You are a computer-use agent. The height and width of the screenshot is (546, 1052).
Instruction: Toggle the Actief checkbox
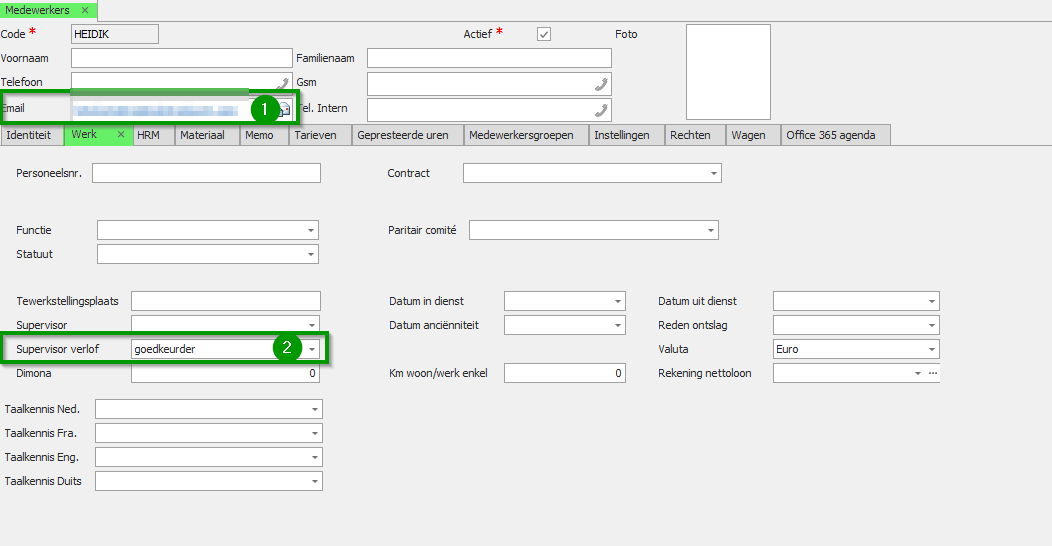544,34
